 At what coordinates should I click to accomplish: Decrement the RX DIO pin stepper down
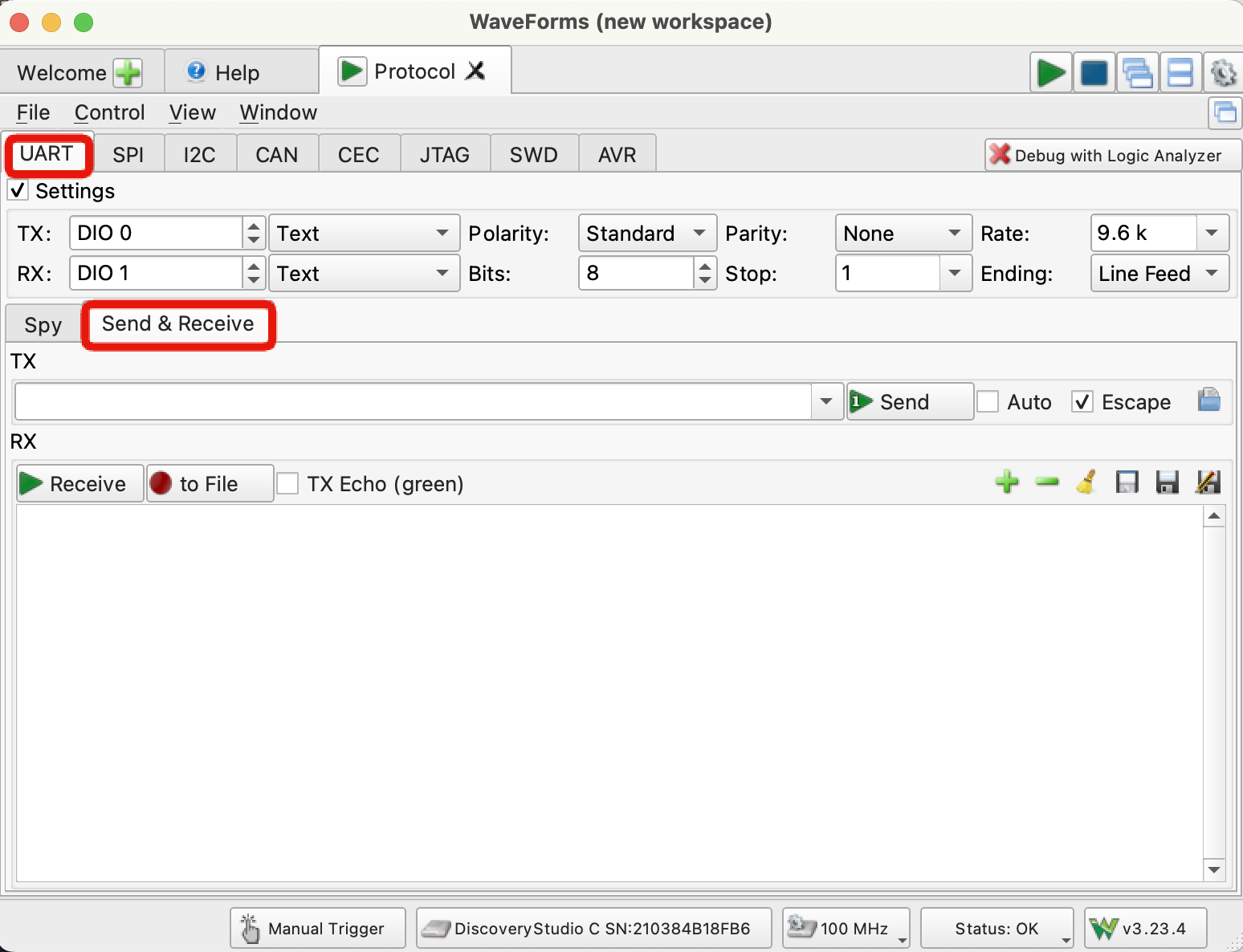254,281
